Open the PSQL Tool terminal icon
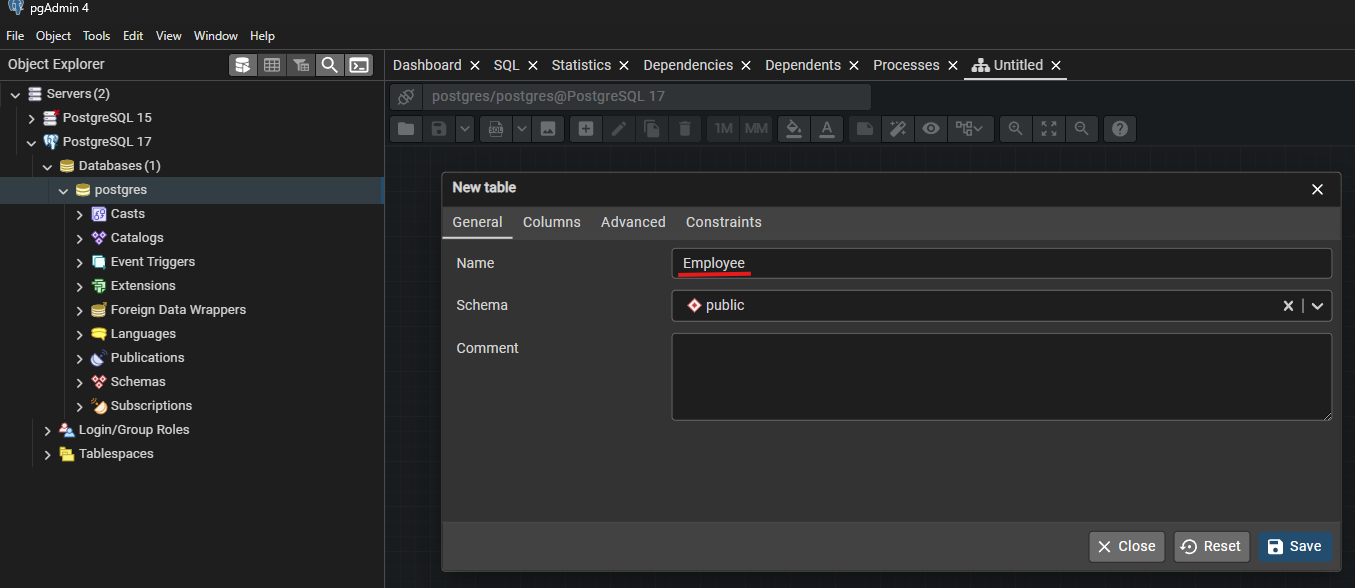Viewport: 1355px width, 588px height. [x=359, y=65]
